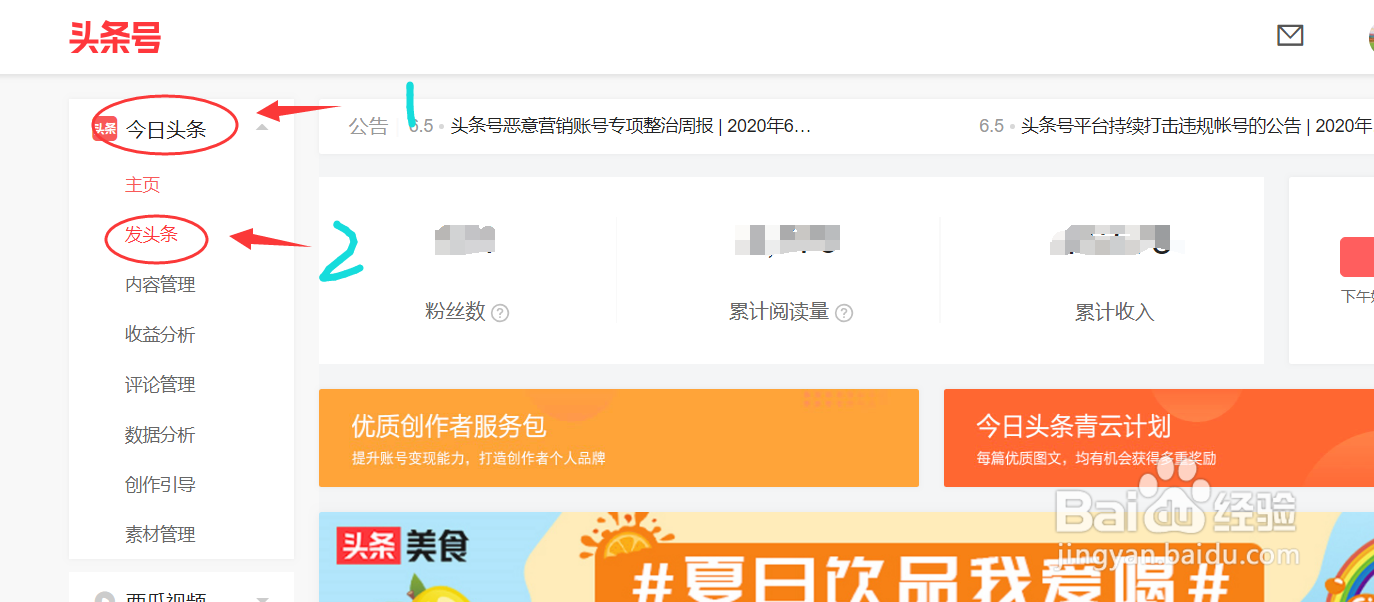Open 收益分析 in the sidebar
The width and height of the screenshot is (1374, 602).
click(x=160, y=335)
